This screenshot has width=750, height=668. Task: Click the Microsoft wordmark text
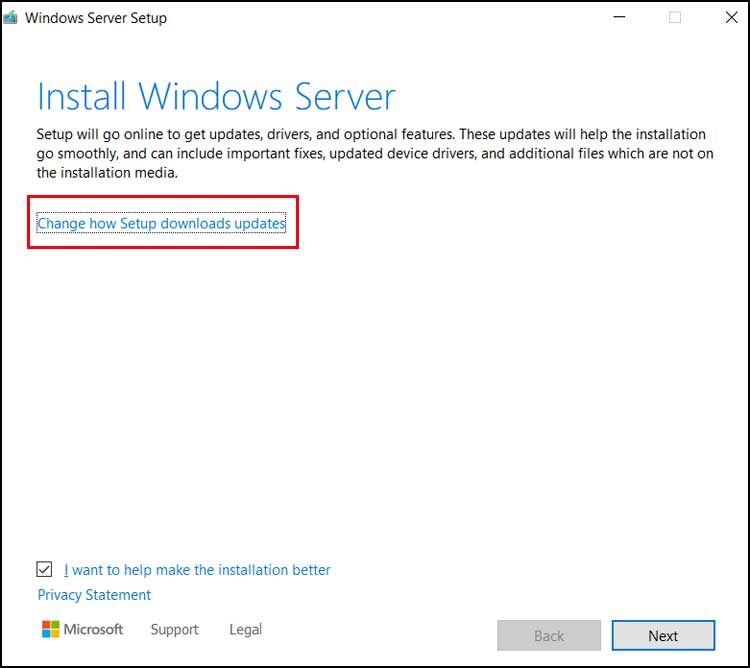(94, 629)
